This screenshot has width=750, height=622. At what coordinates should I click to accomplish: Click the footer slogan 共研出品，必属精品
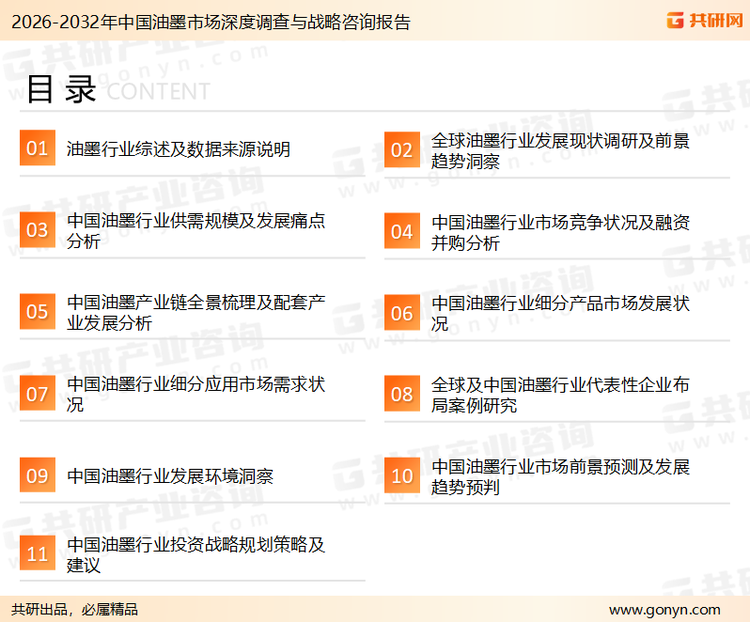(x=75, y=610)
